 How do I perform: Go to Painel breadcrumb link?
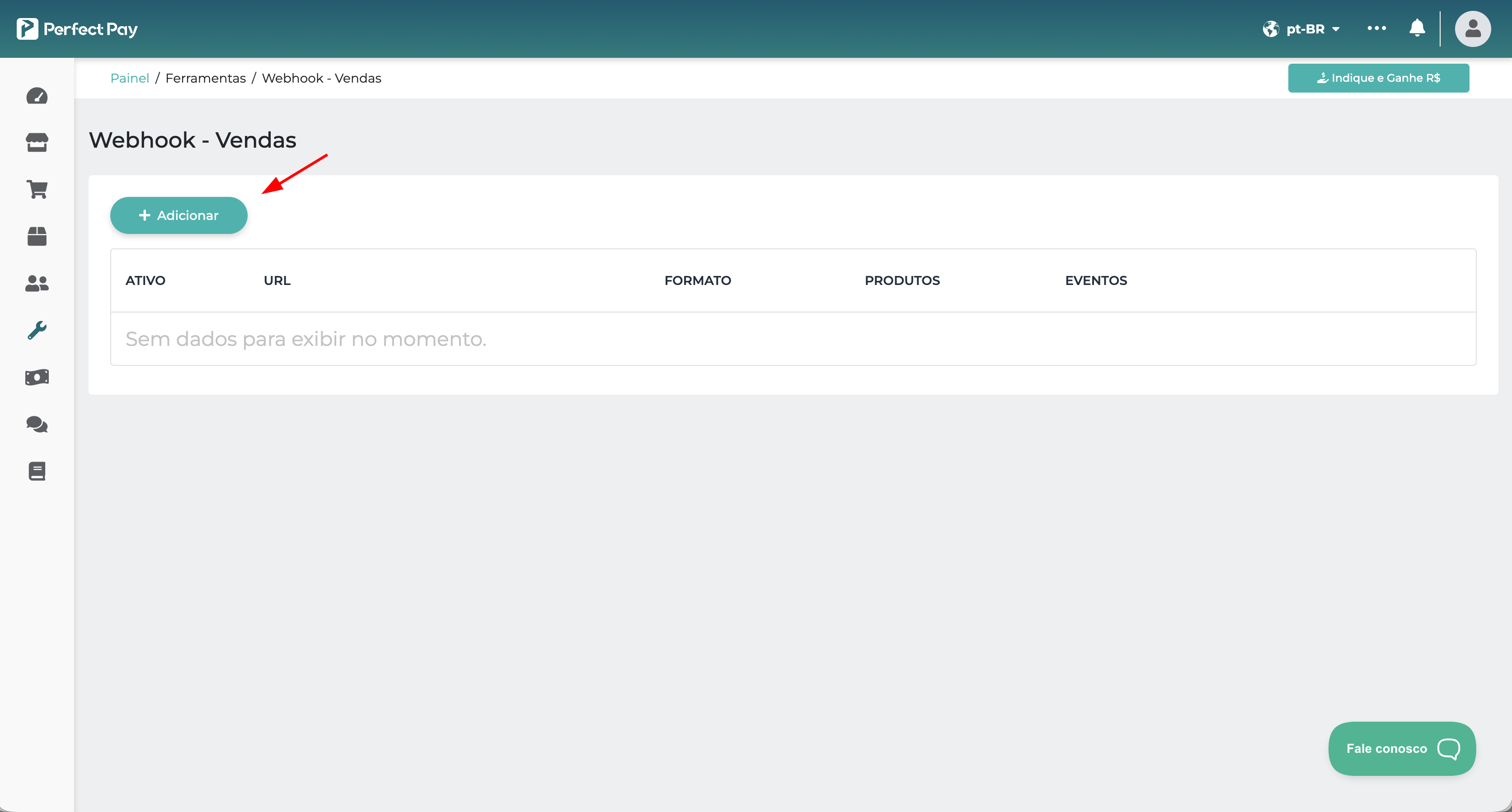(x=130, y=78)
